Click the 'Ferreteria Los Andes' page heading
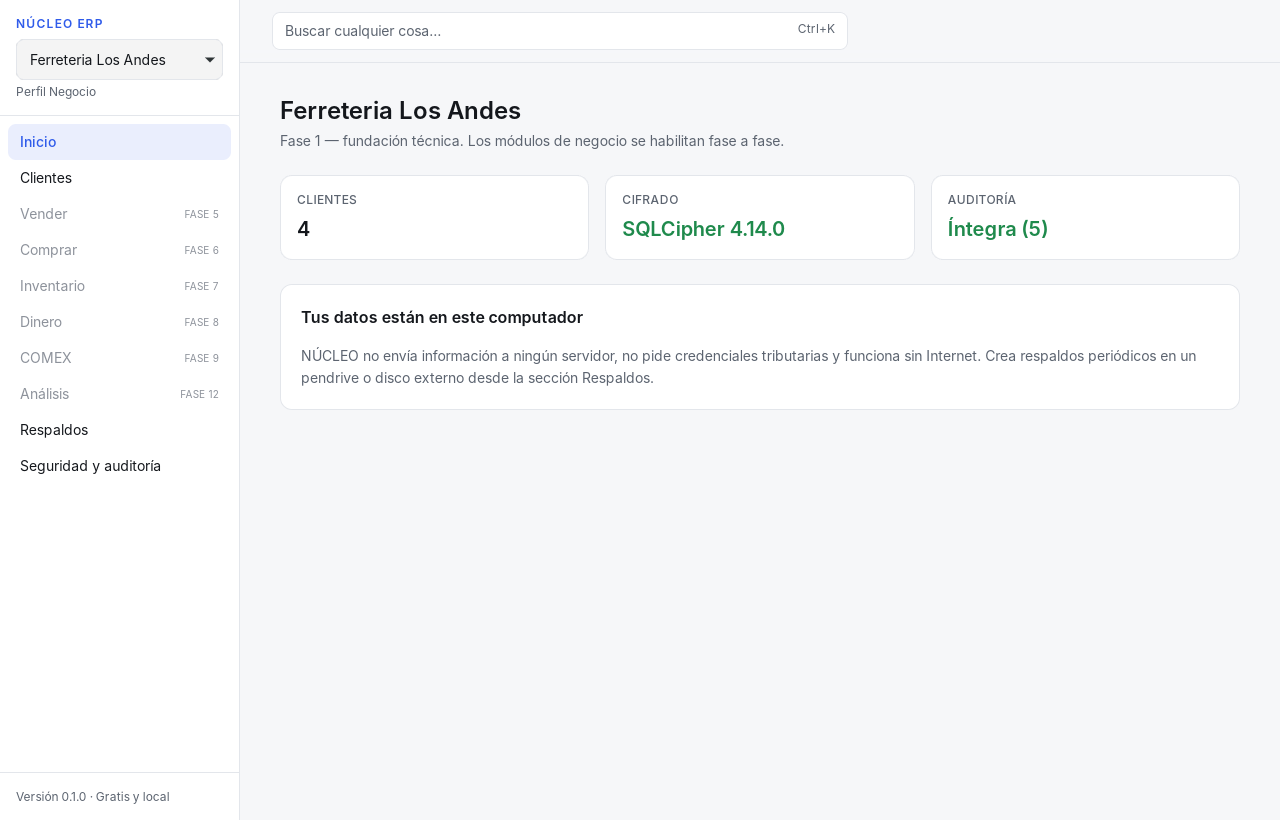Image resolution: width=1280 pixels, height=820 pixels. coord(400,110)
